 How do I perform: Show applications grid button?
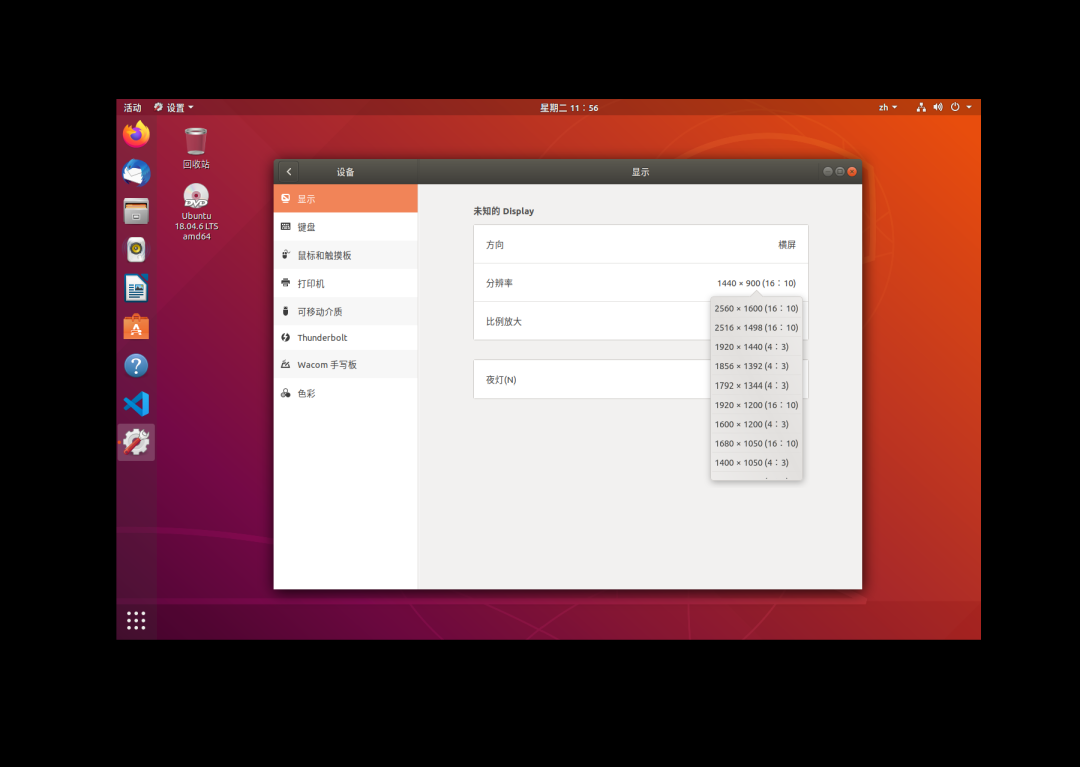(x=136, y=621)
